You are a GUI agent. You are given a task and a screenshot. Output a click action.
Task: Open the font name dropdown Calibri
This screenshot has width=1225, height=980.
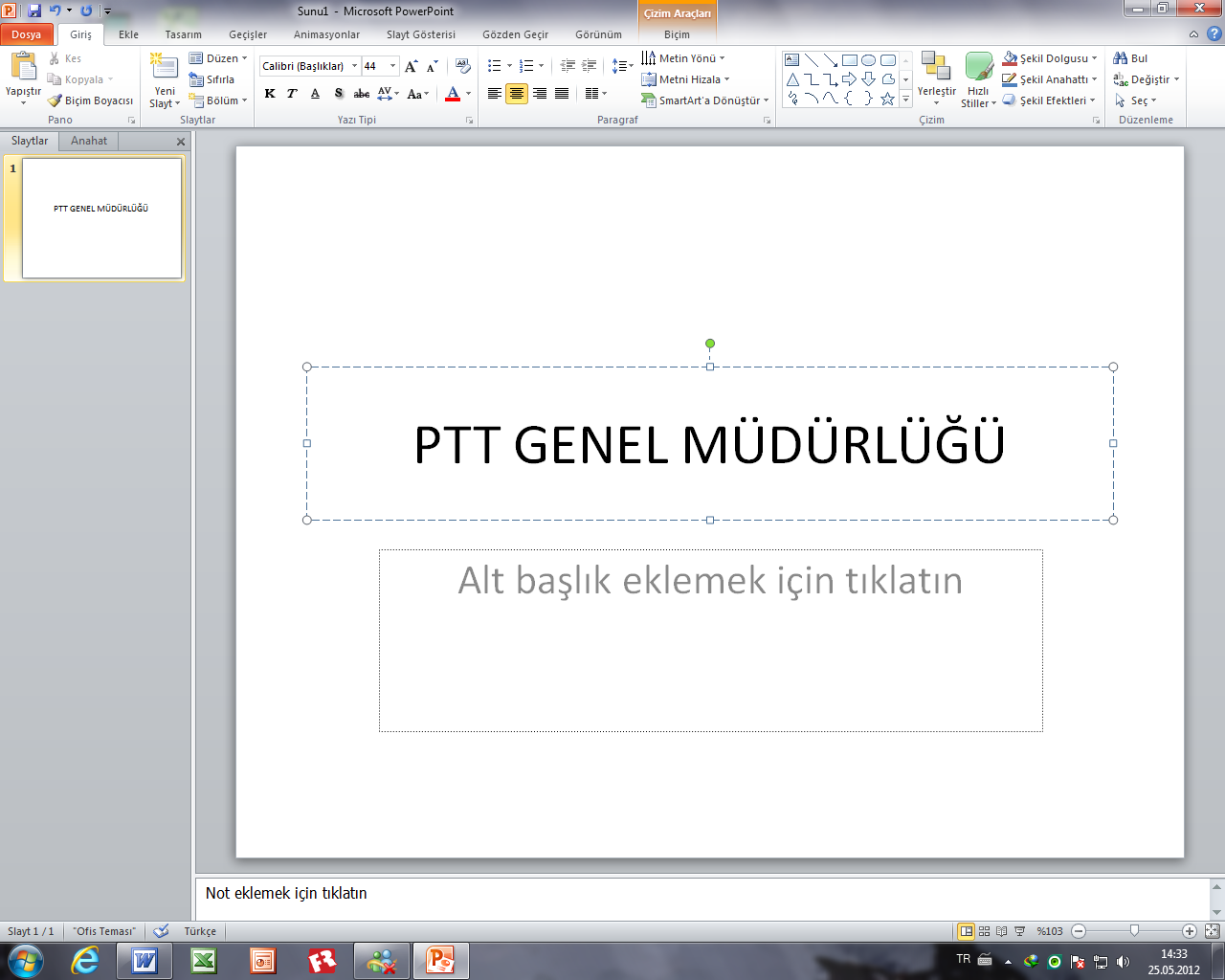click(x=354, y=66)
